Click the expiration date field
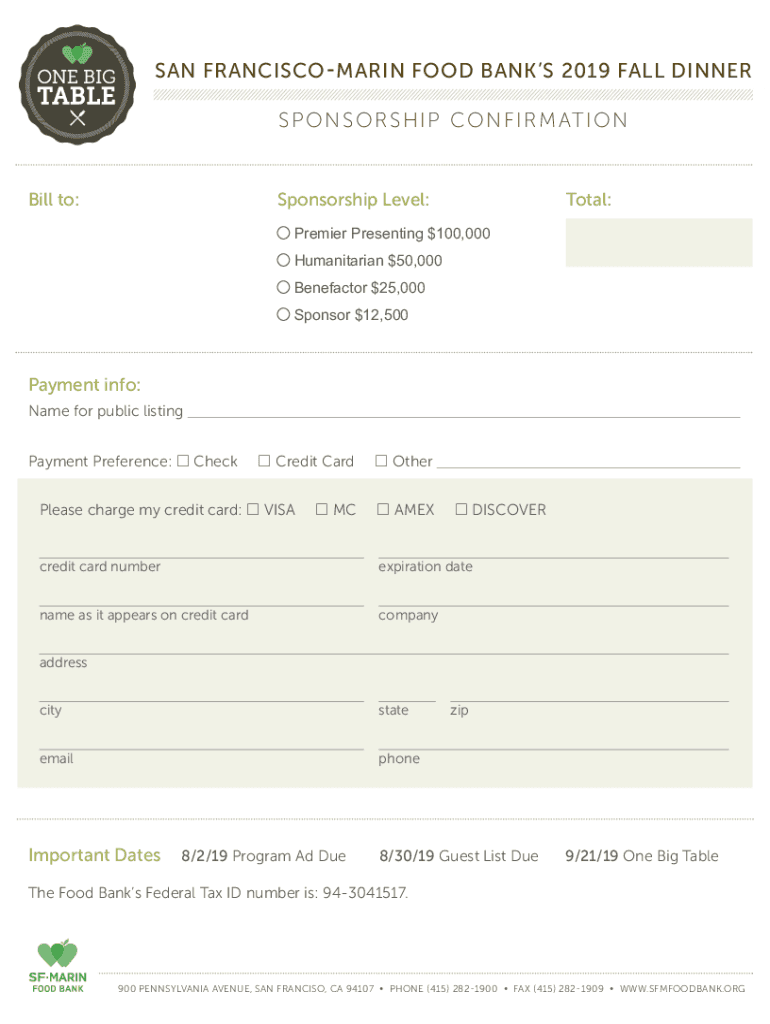This screenshot has width=770, height=1024. 553,549
